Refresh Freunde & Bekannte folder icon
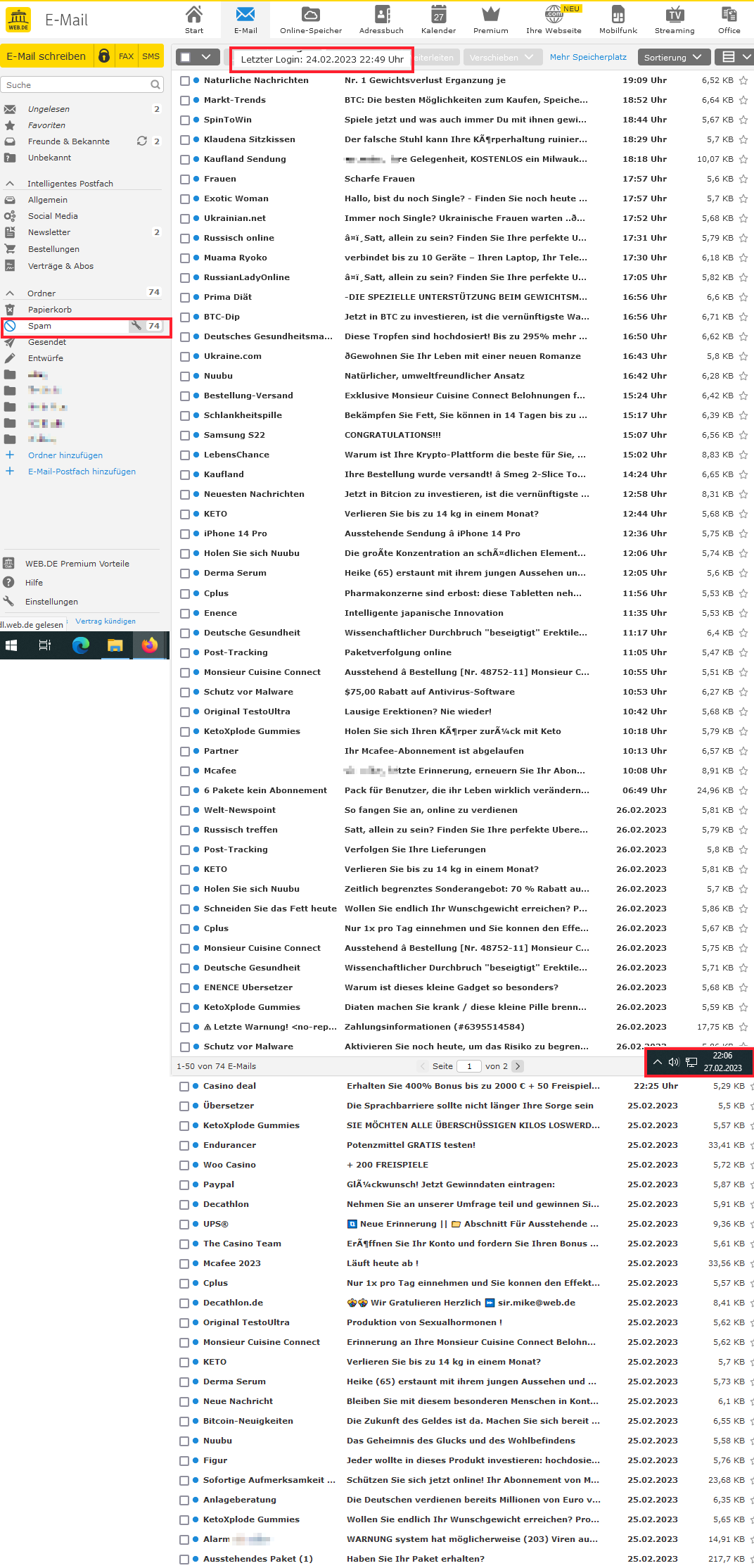The image size is (754, 1568). point(142,141)
